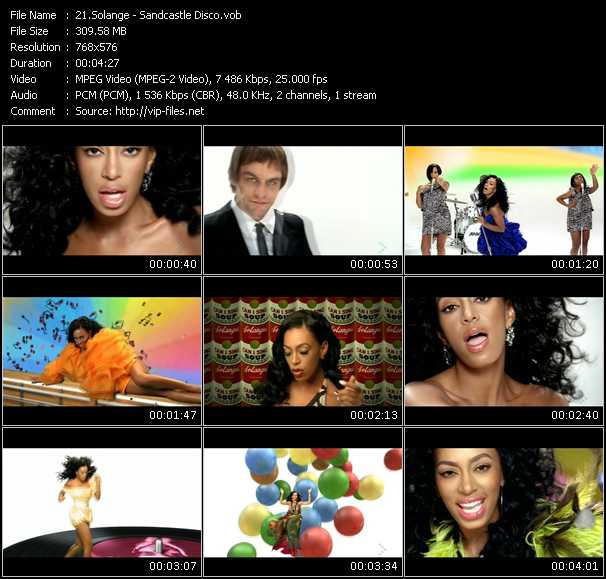Image resolution: width=606 pixels, height=579 pixels.
Task: Click the Audio line 'PCM (PCM), 1 536 Kbps'
Action: point(131,95)
